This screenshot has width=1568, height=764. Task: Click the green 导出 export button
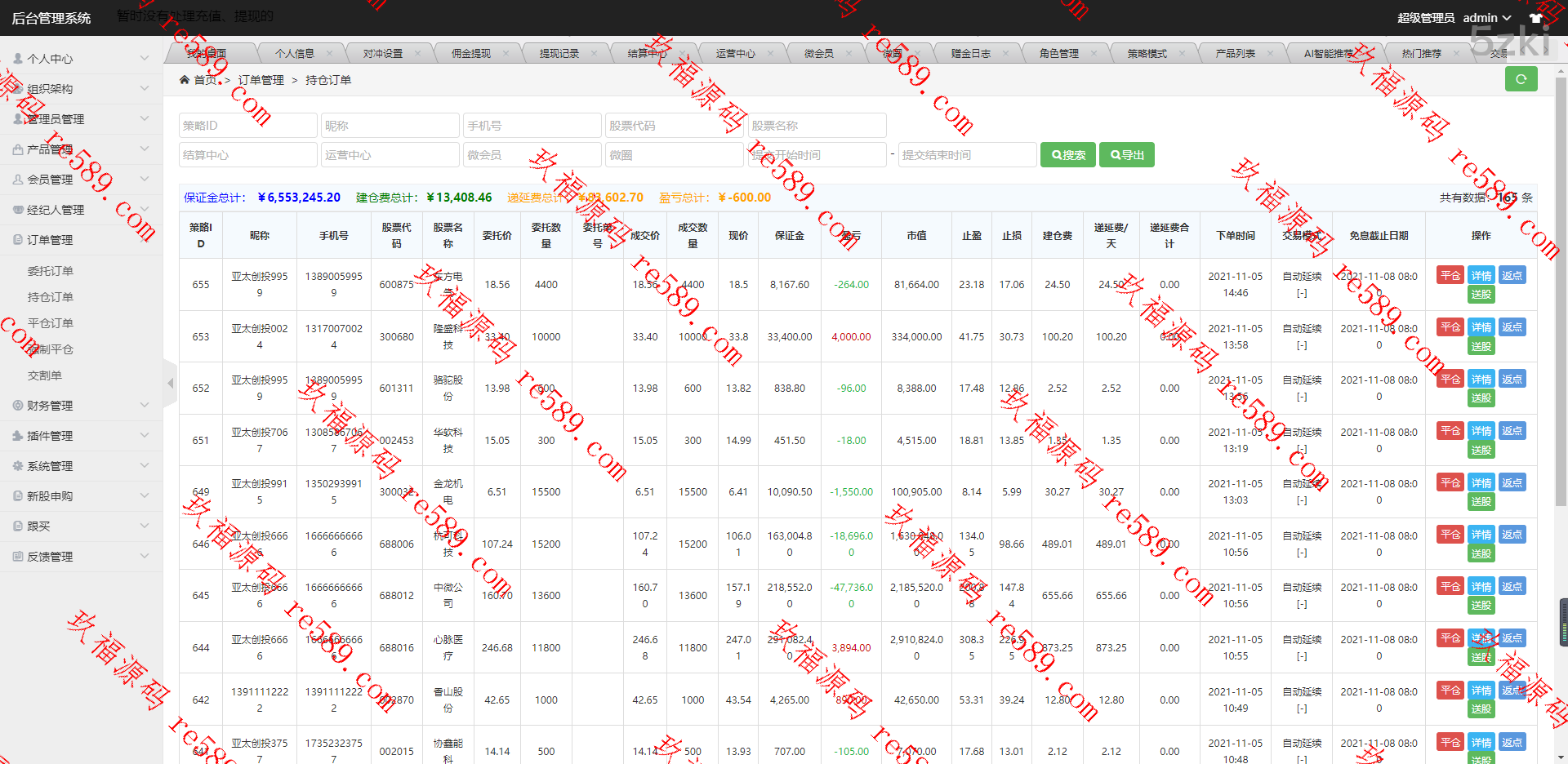[1126, 155]
